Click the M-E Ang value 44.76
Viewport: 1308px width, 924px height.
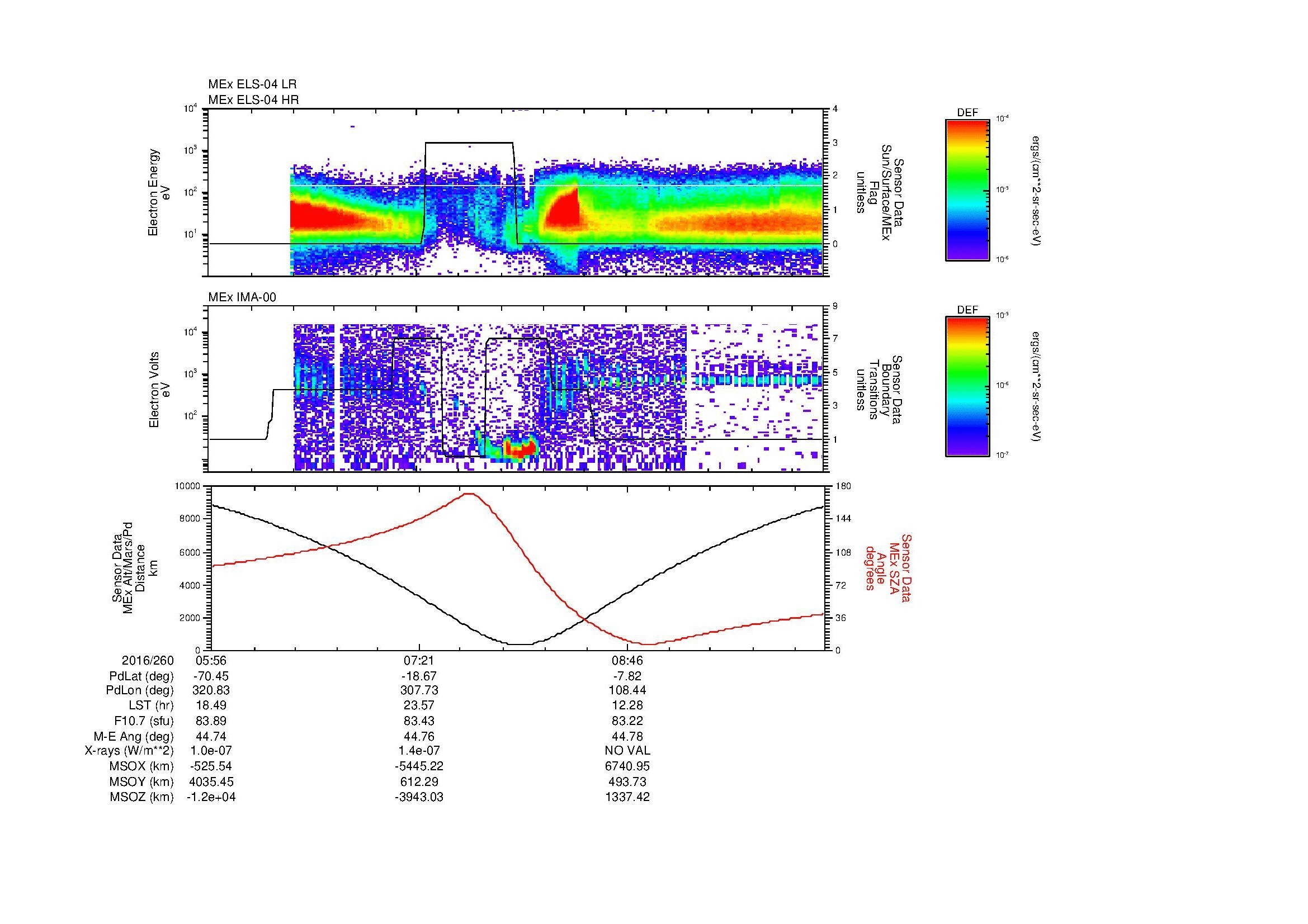419,736
